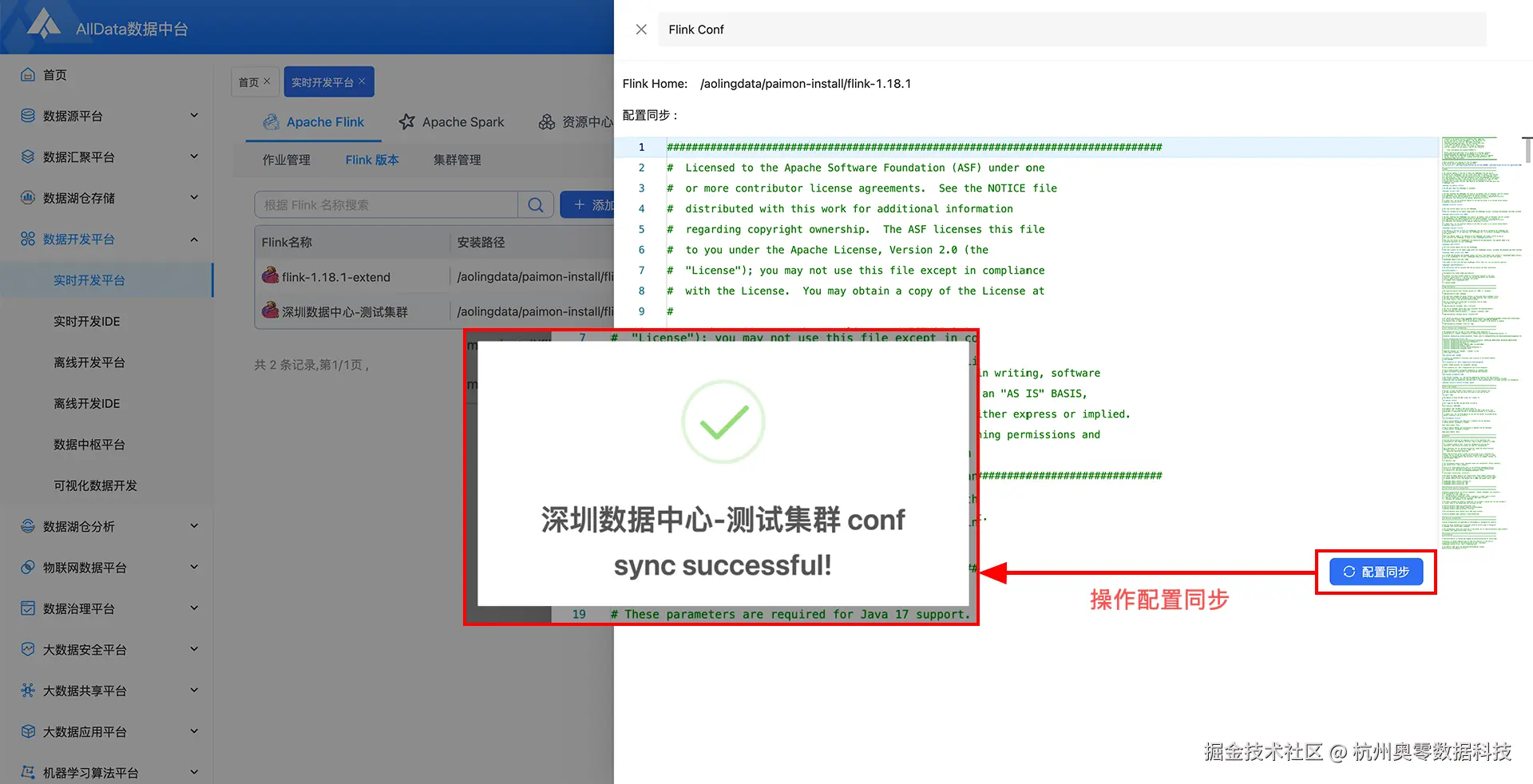Expand the 数据湖仓分析 menu chevron
This screenshot has width=1533, height=784.
point(194,526)
